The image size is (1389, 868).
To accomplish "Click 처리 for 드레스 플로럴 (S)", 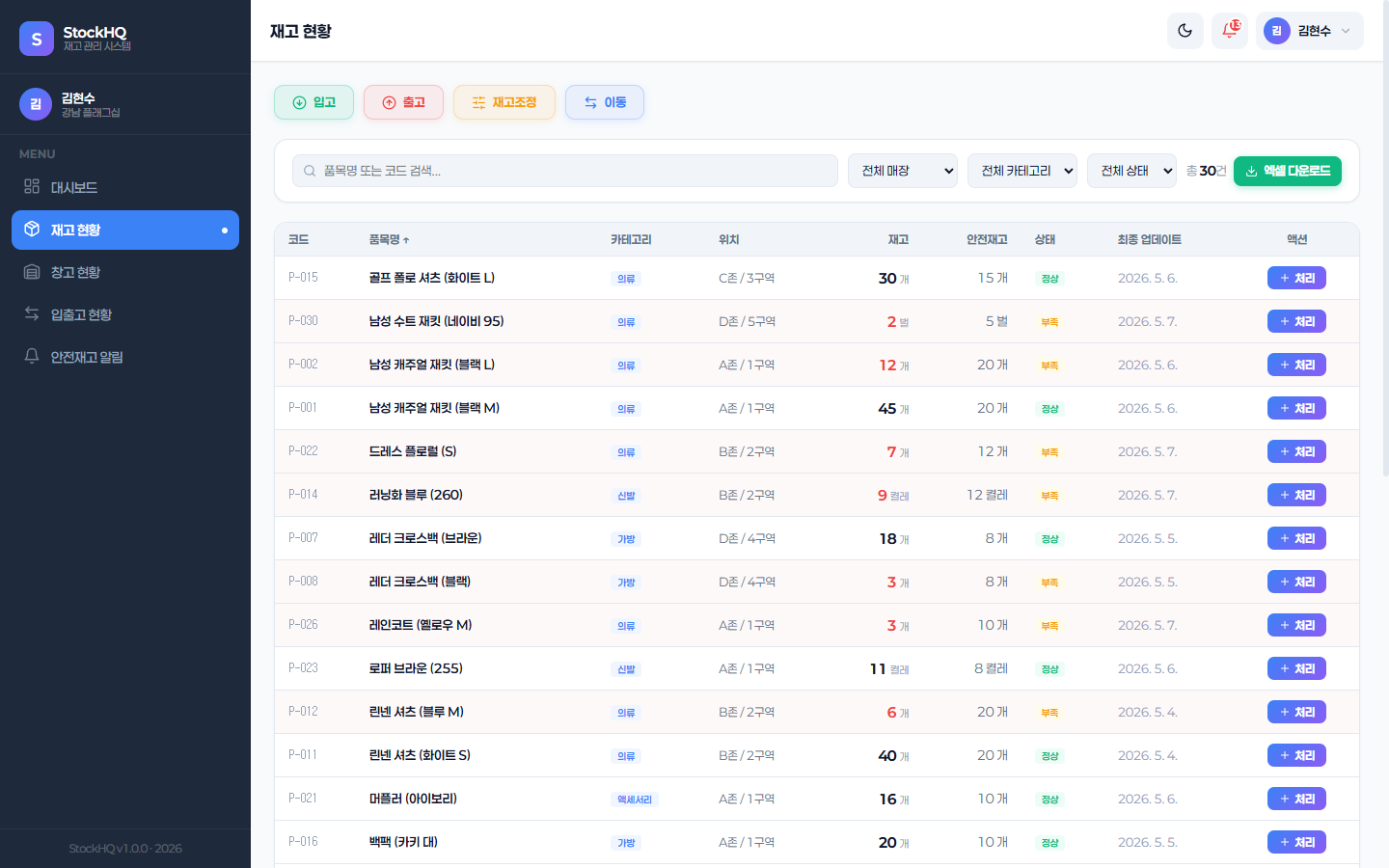I will (1296, 451).
